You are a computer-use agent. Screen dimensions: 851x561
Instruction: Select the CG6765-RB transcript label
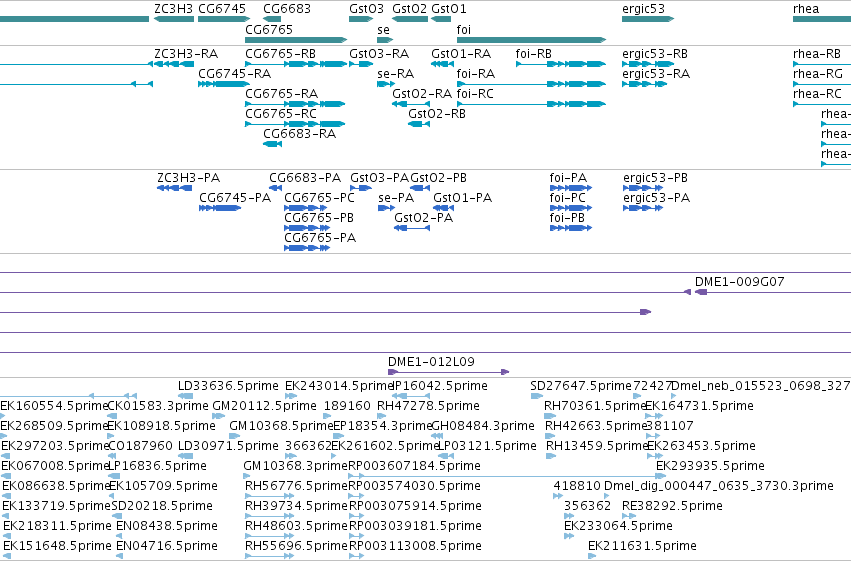(281, 54)
